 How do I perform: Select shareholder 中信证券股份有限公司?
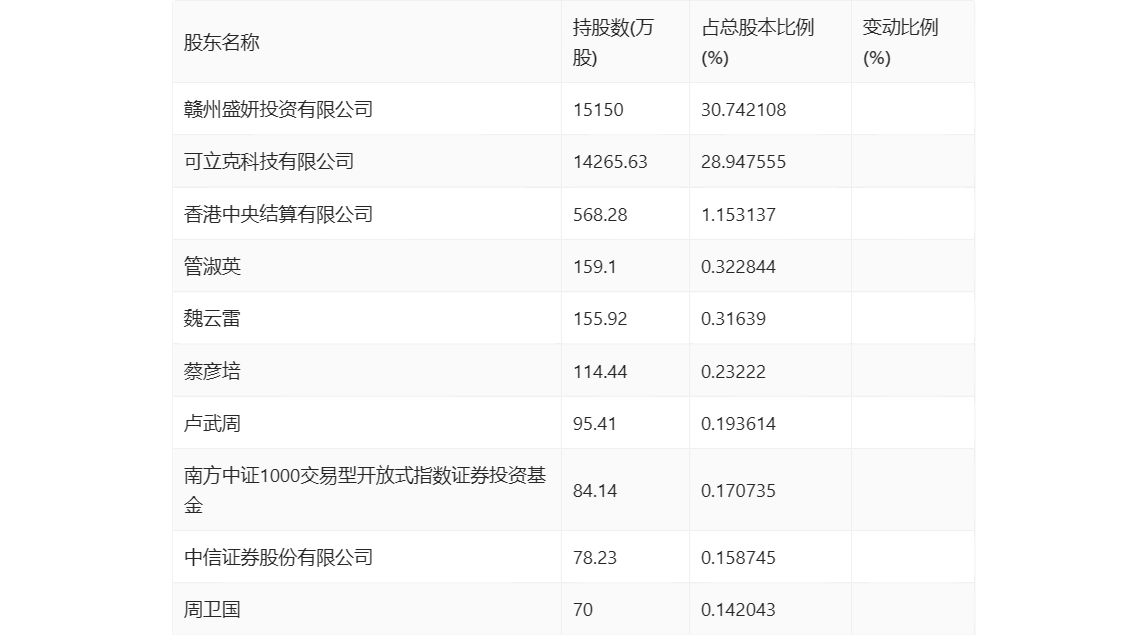(x=278, y=557)
